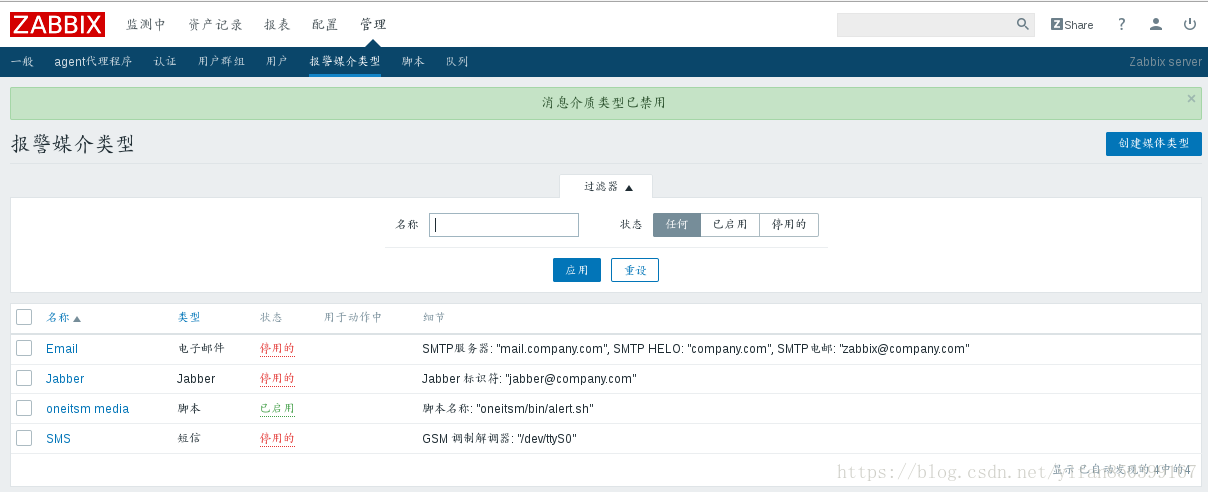This screenshot has height=492, width=1208.
Task: Enable Email via its 停用的 status
Action: (277, 349)
